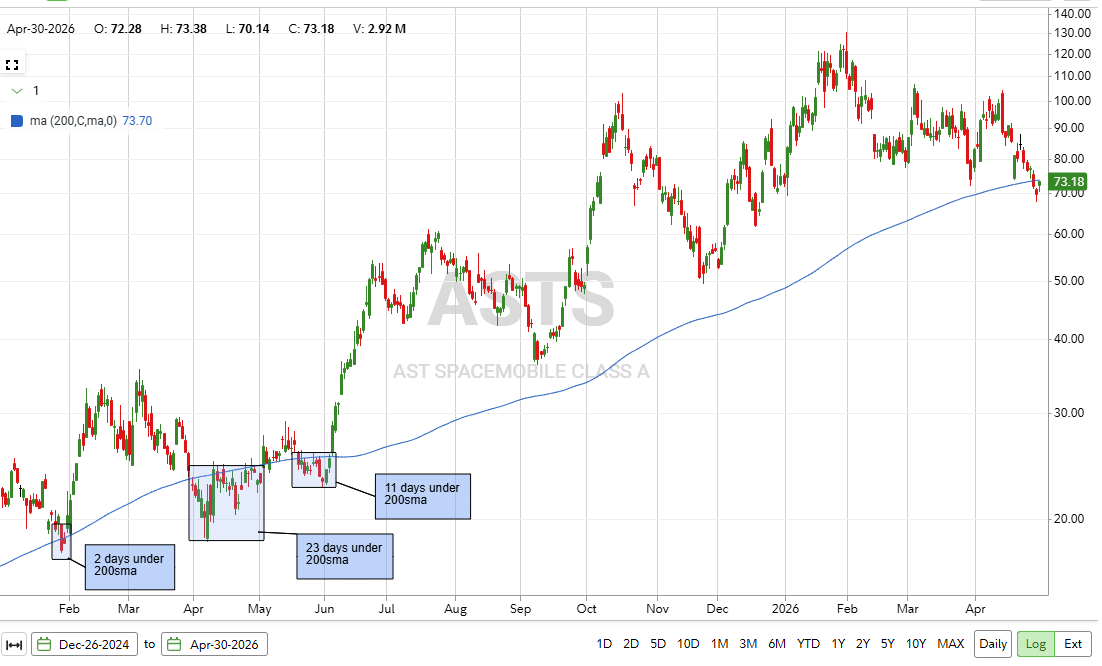Screen dimensions: 1102x666
Task: Click the '23 days under 200sma' annotation
Action: pyautogui.click(x=344, y=556)
